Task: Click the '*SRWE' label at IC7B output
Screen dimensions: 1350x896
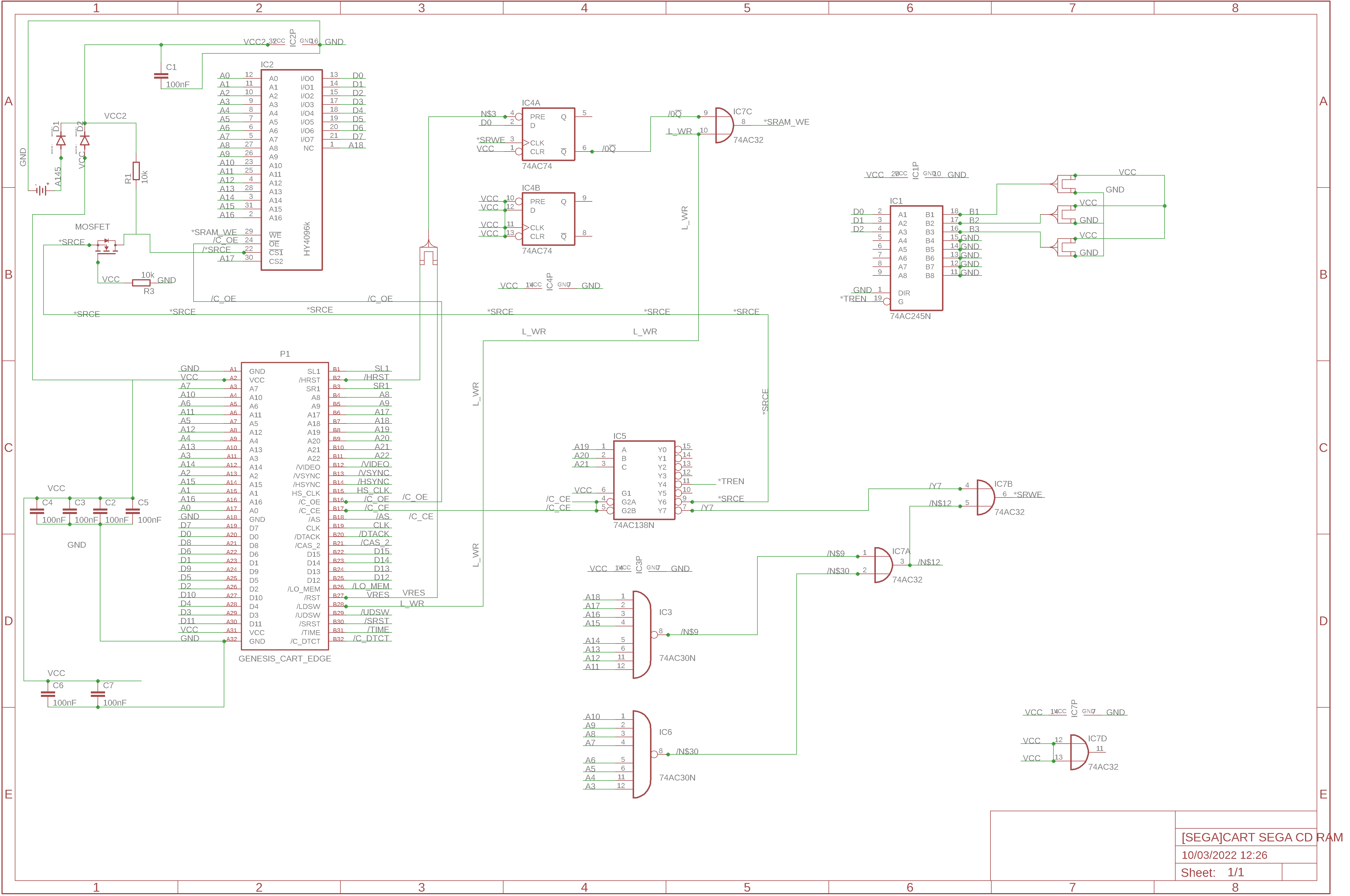Action: click(1028, 495)
